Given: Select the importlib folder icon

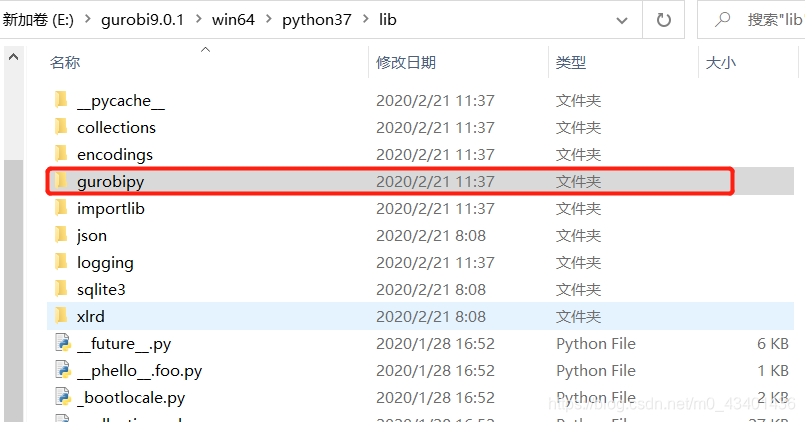Looking at the screenshot, I should tap(61, 208).
